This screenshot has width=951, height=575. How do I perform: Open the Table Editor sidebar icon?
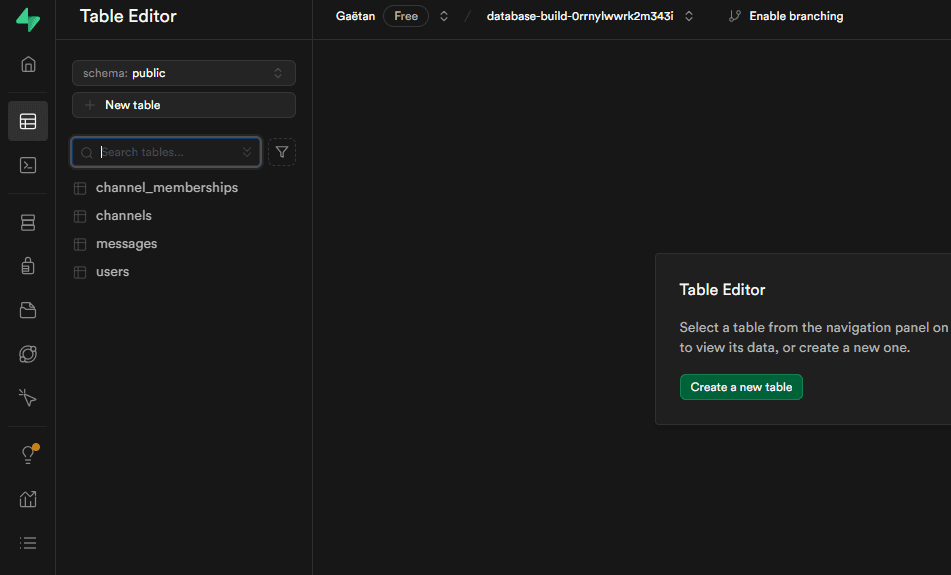28,121
